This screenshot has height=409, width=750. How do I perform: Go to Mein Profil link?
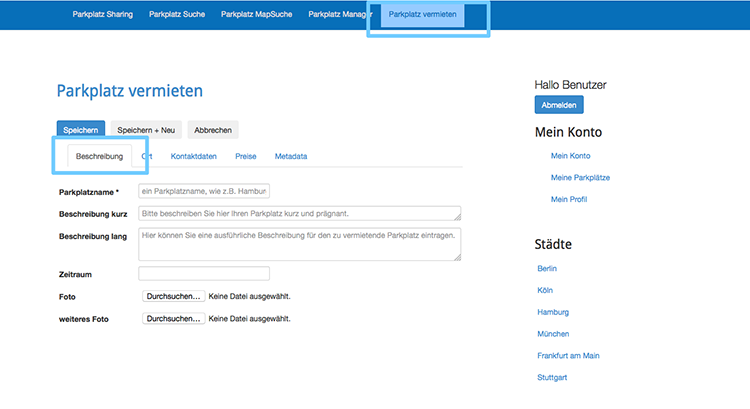pos(568,199)
